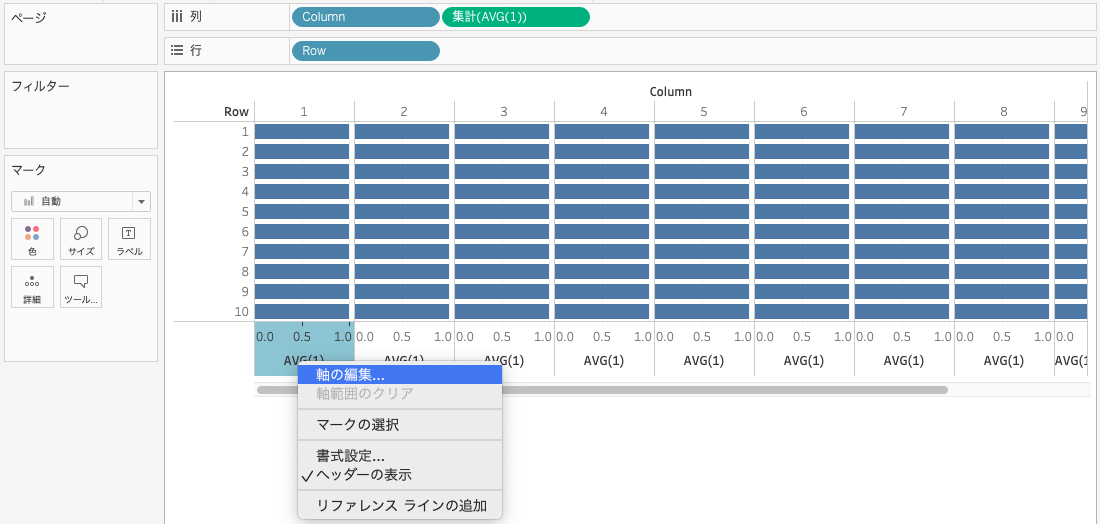This screenshot has height=524, width=1100.
Task: Click the 列 shelf columns icon
Action: (177, 17)
